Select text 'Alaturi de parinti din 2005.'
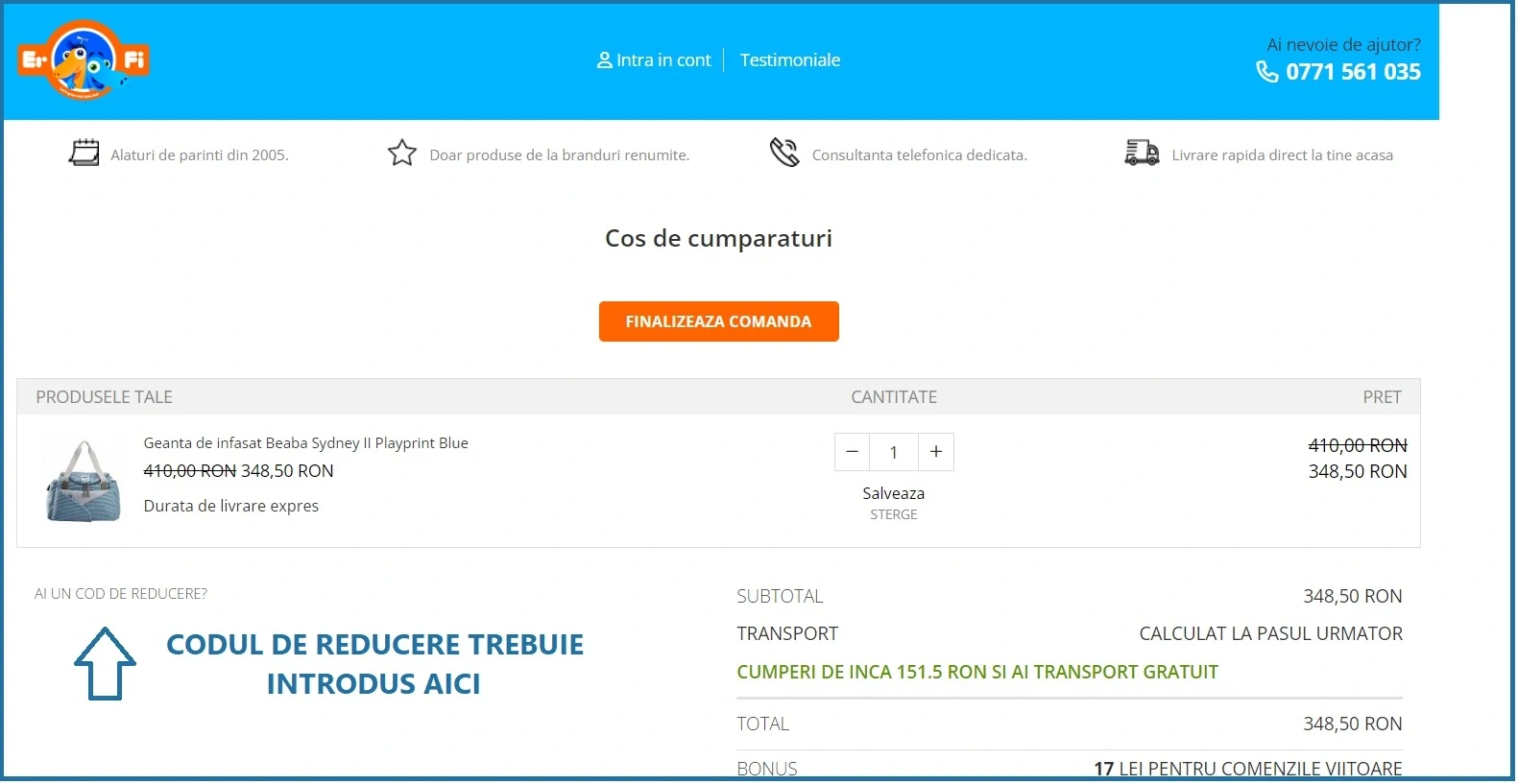 click(x=199, y=155)
